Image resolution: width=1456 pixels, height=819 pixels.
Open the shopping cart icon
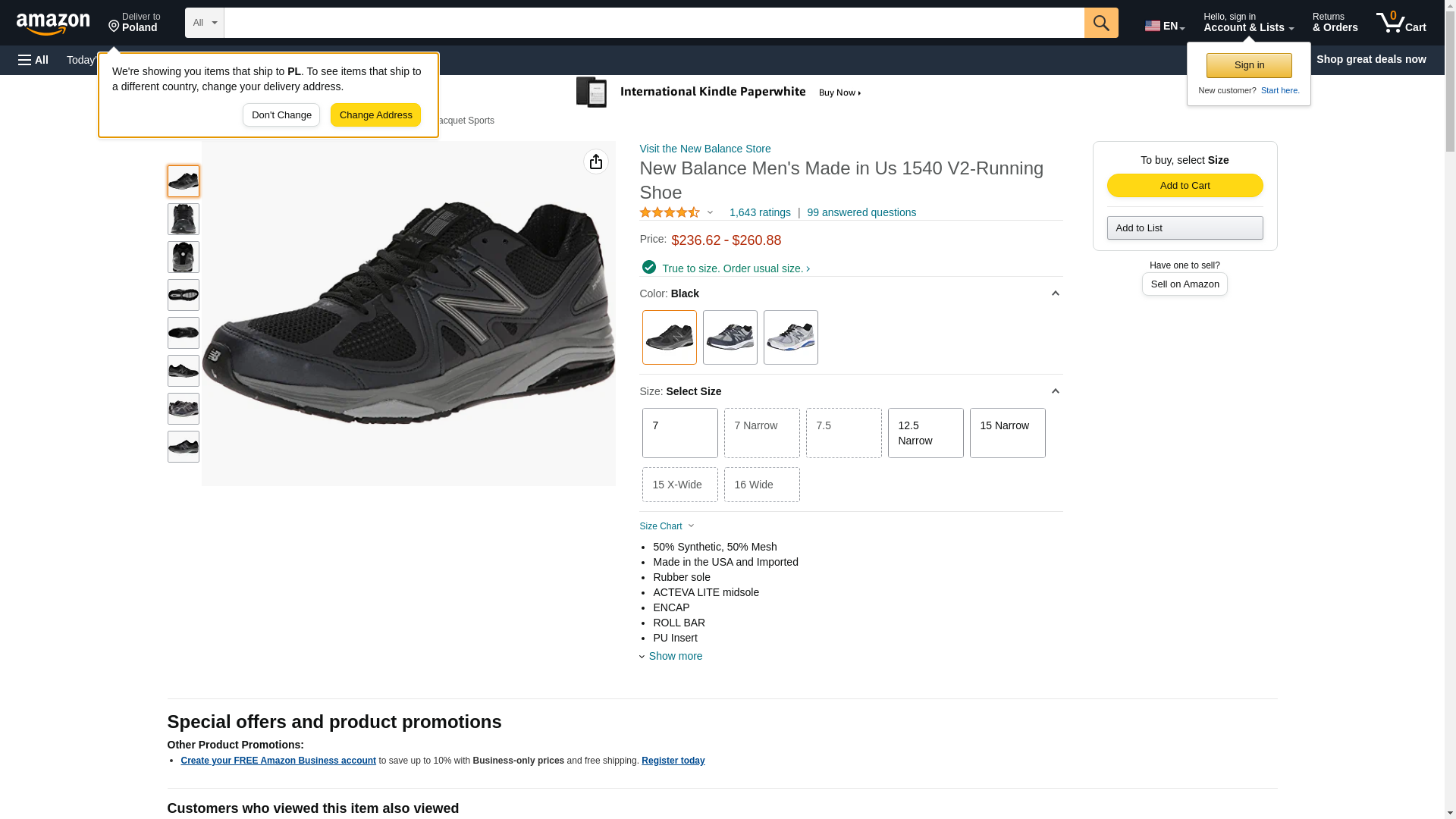(1401, 23)
